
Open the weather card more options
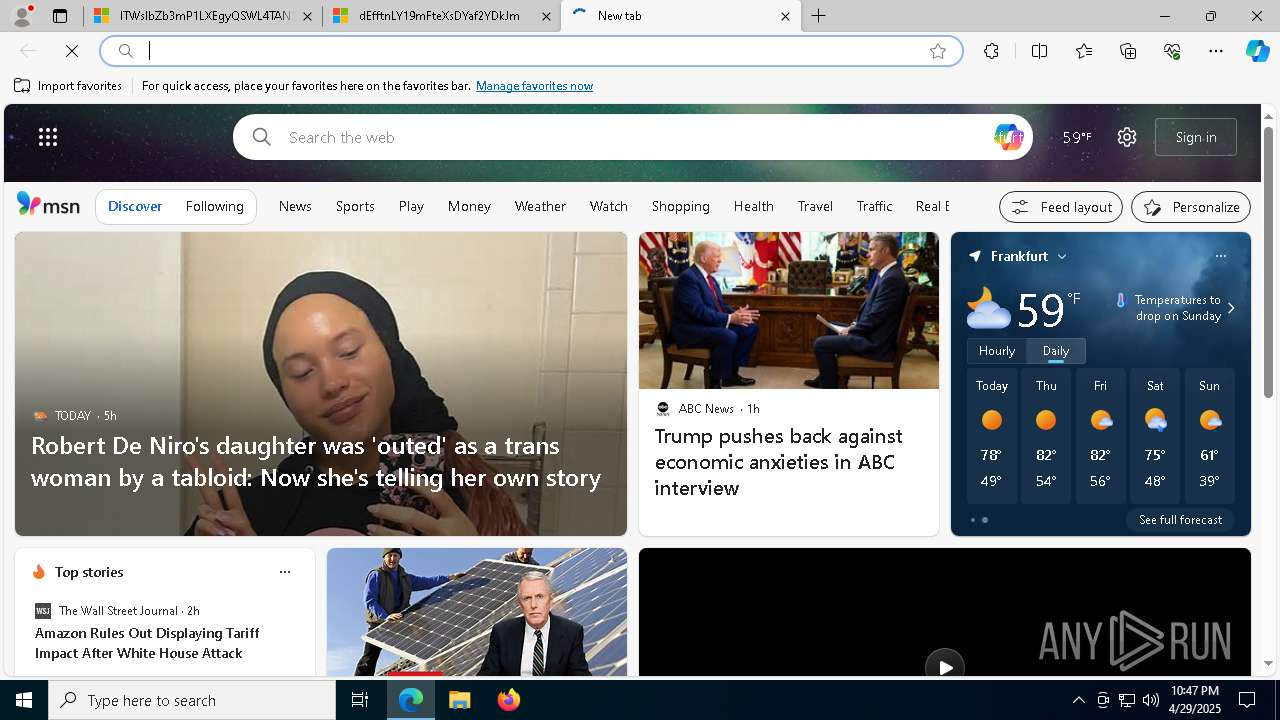tap(1221, 256)
